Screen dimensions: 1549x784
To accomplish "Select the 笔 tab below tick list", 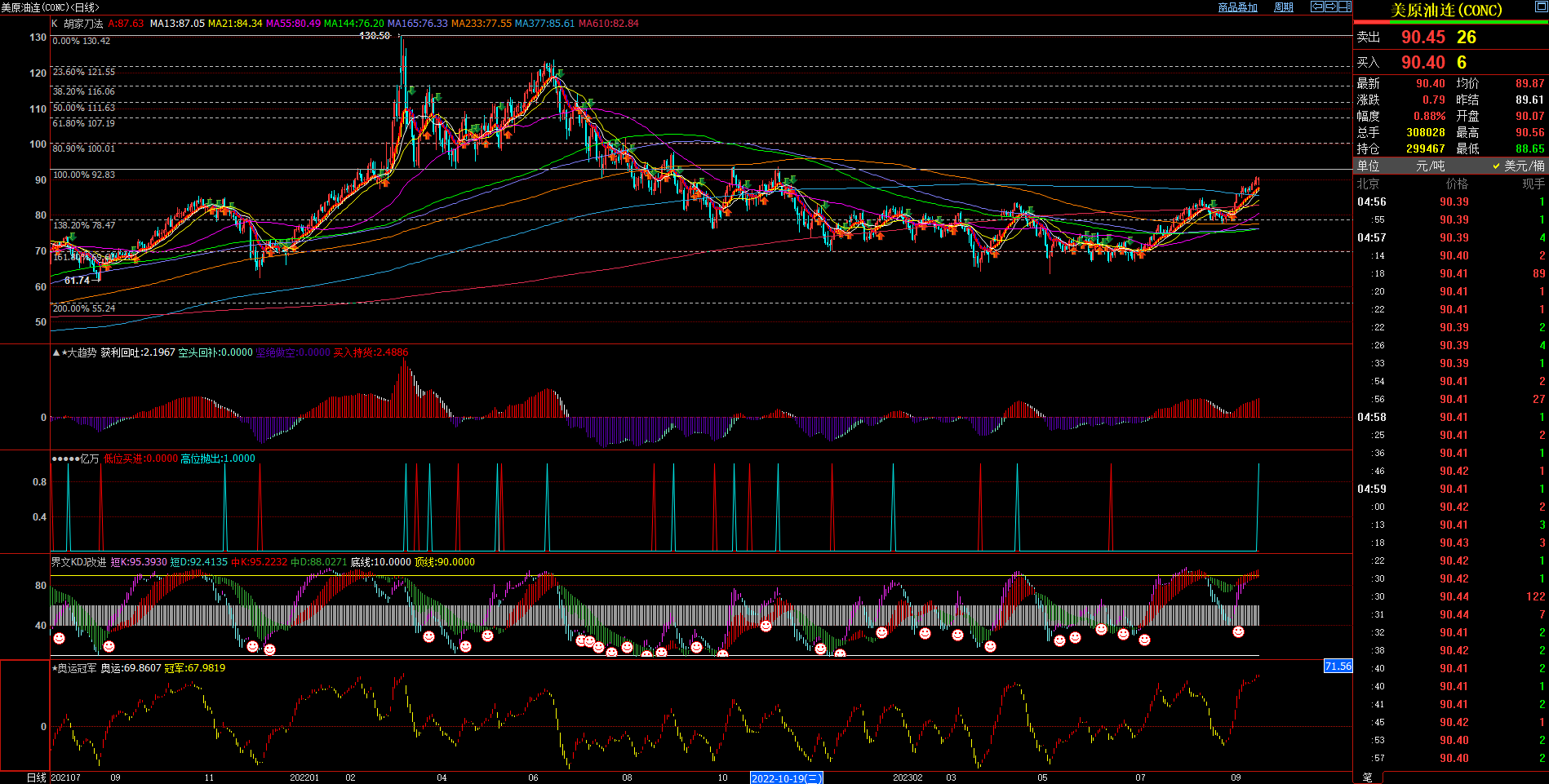I will (x=1368, y=777).
